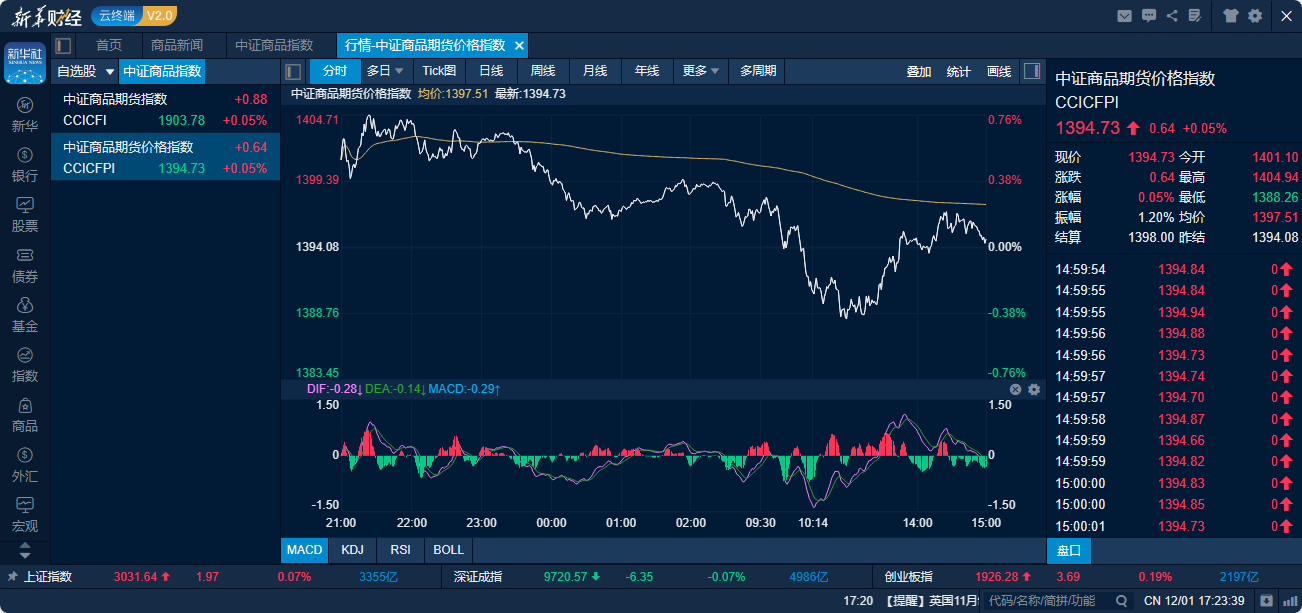Open the 股票 (Stocks) sidebar section
Image resolution: width=1302 pixels, height=613 pixels.
25,215
